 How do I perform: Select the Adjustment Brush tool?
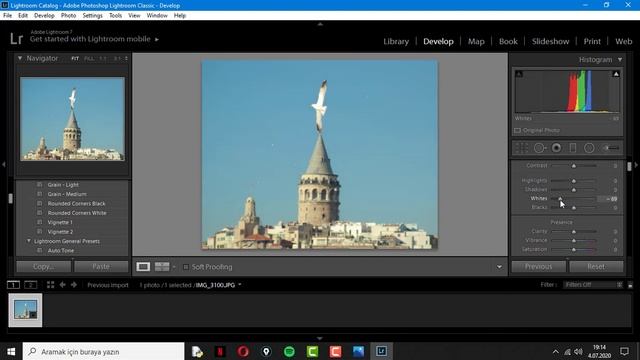pos(611,148)
